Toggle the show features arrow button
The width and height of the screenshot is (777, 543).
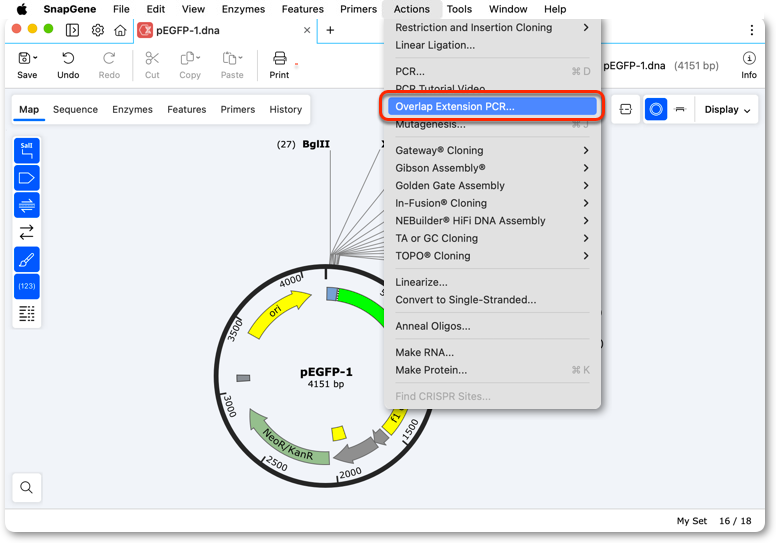(27, 178)
